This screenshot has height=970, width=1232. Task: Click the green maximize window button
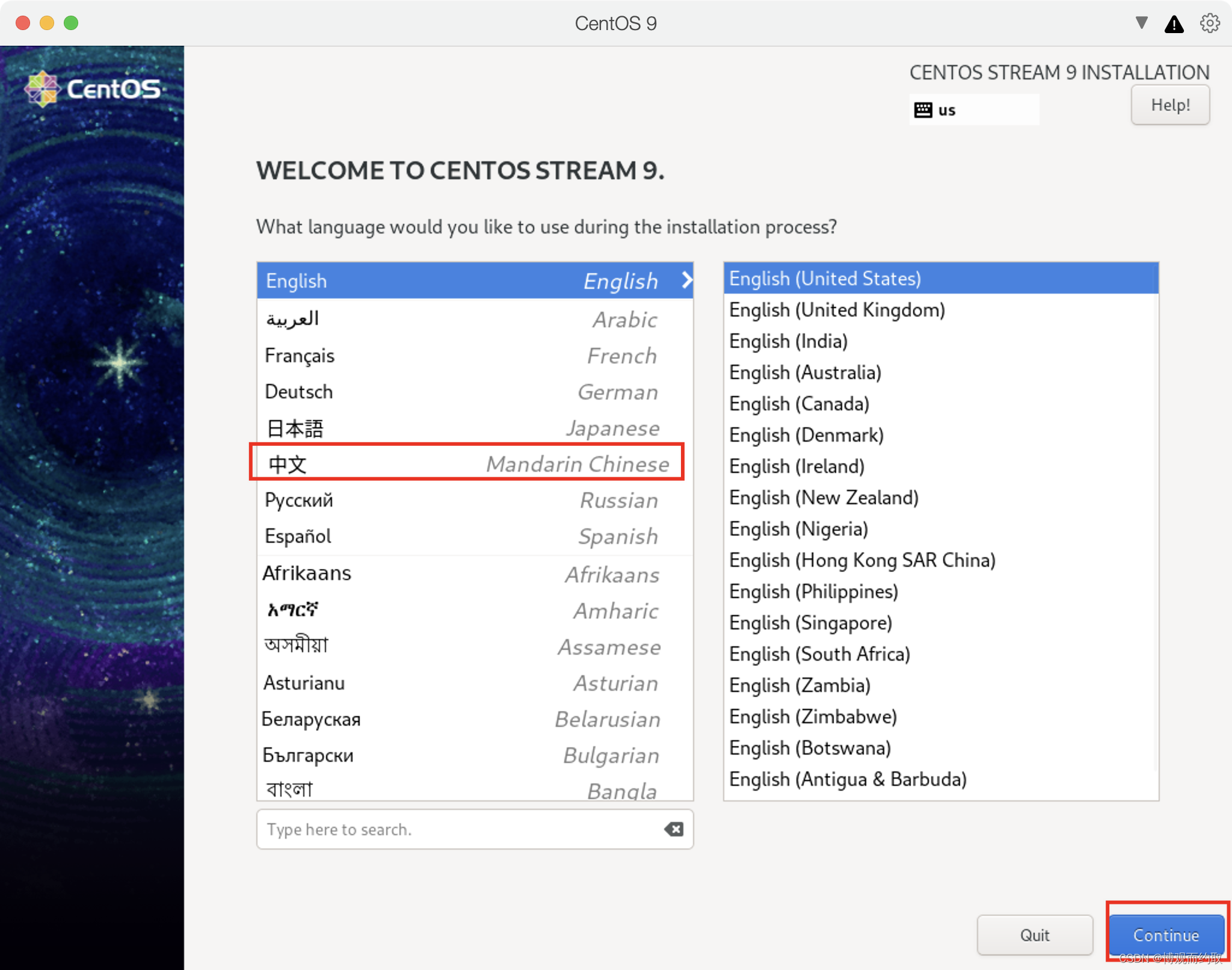71,23
